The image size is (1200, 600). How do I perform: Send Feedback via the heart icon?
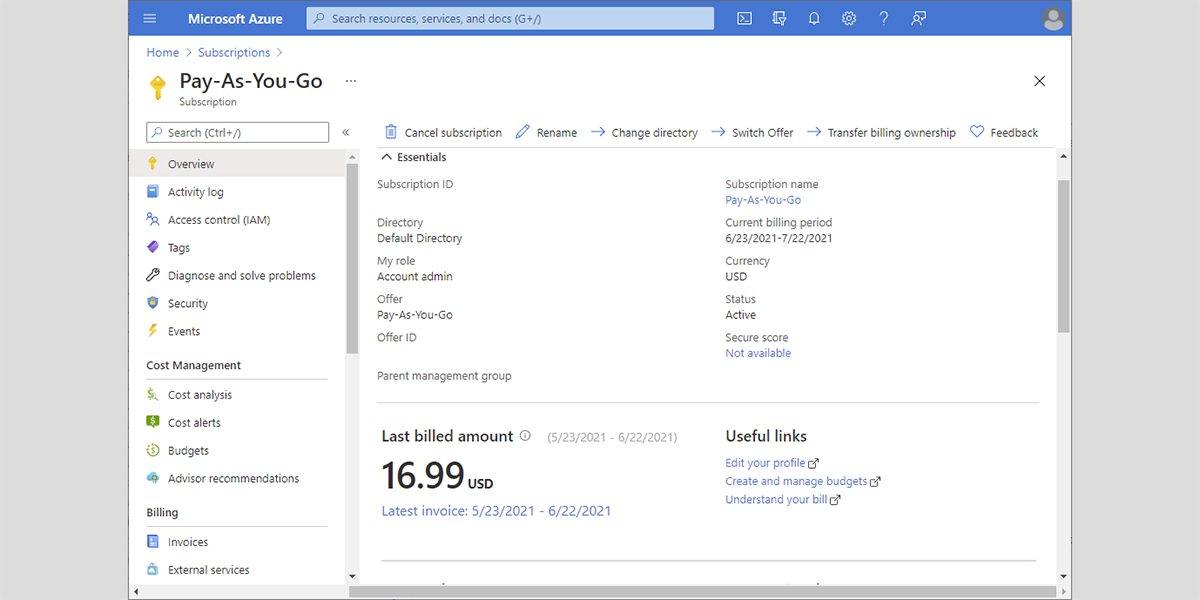[1004, 131]
